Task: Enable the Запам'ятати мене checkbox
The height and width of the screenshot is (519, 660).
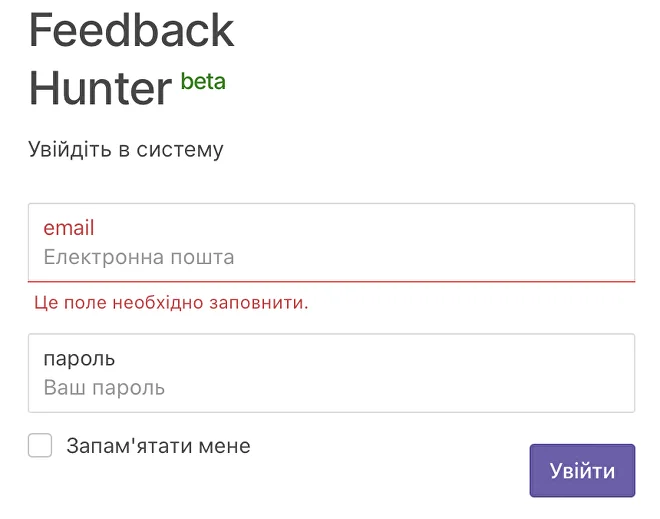Action: [40, 446]
